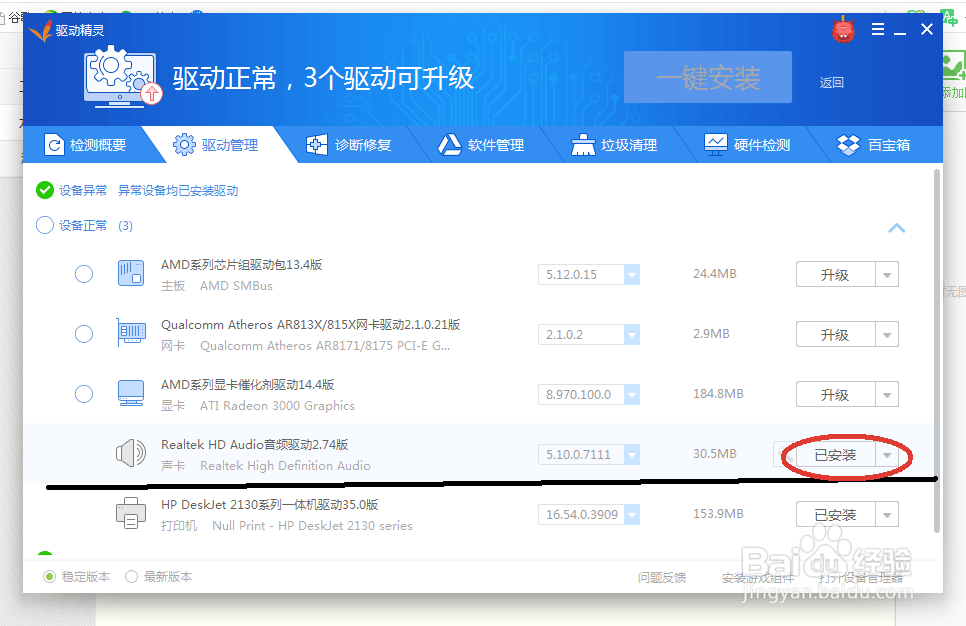Expand arrow beside AMD chipset 升级 button
The image size is (966, 626).
[887, 275]
